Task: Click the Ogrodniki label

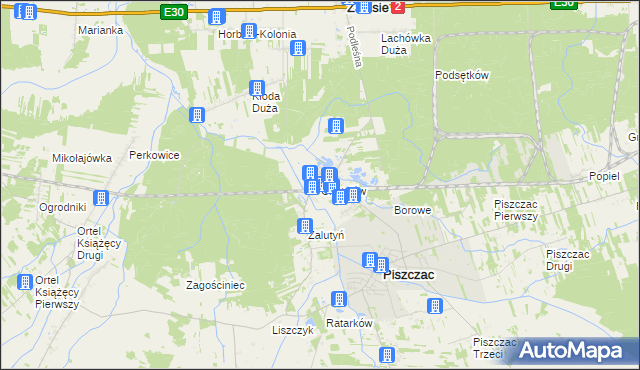Action: [x=62, y=207]
